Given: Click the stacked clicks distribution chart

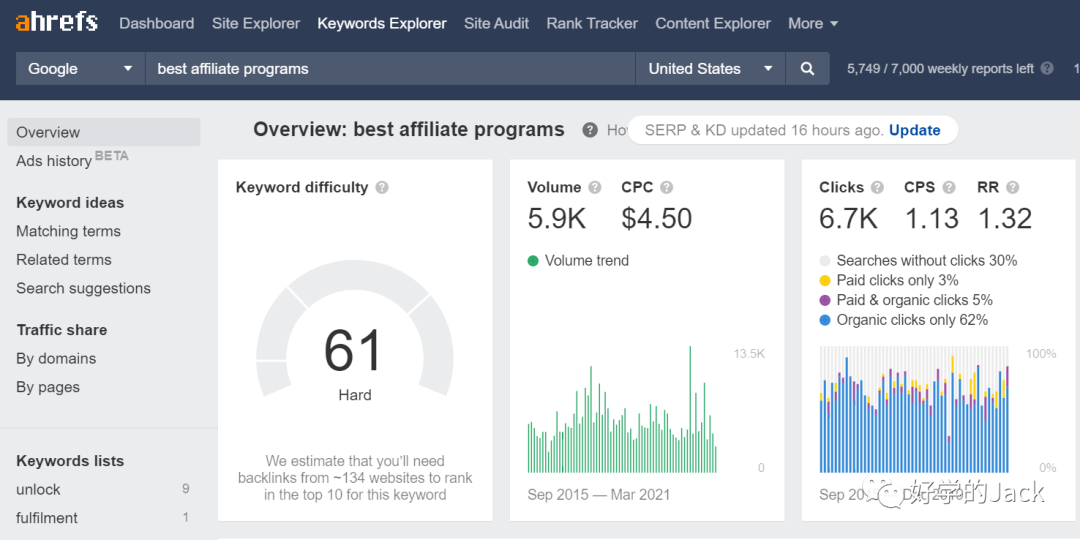Looking at the screenshot, I should tap(914, 409).
